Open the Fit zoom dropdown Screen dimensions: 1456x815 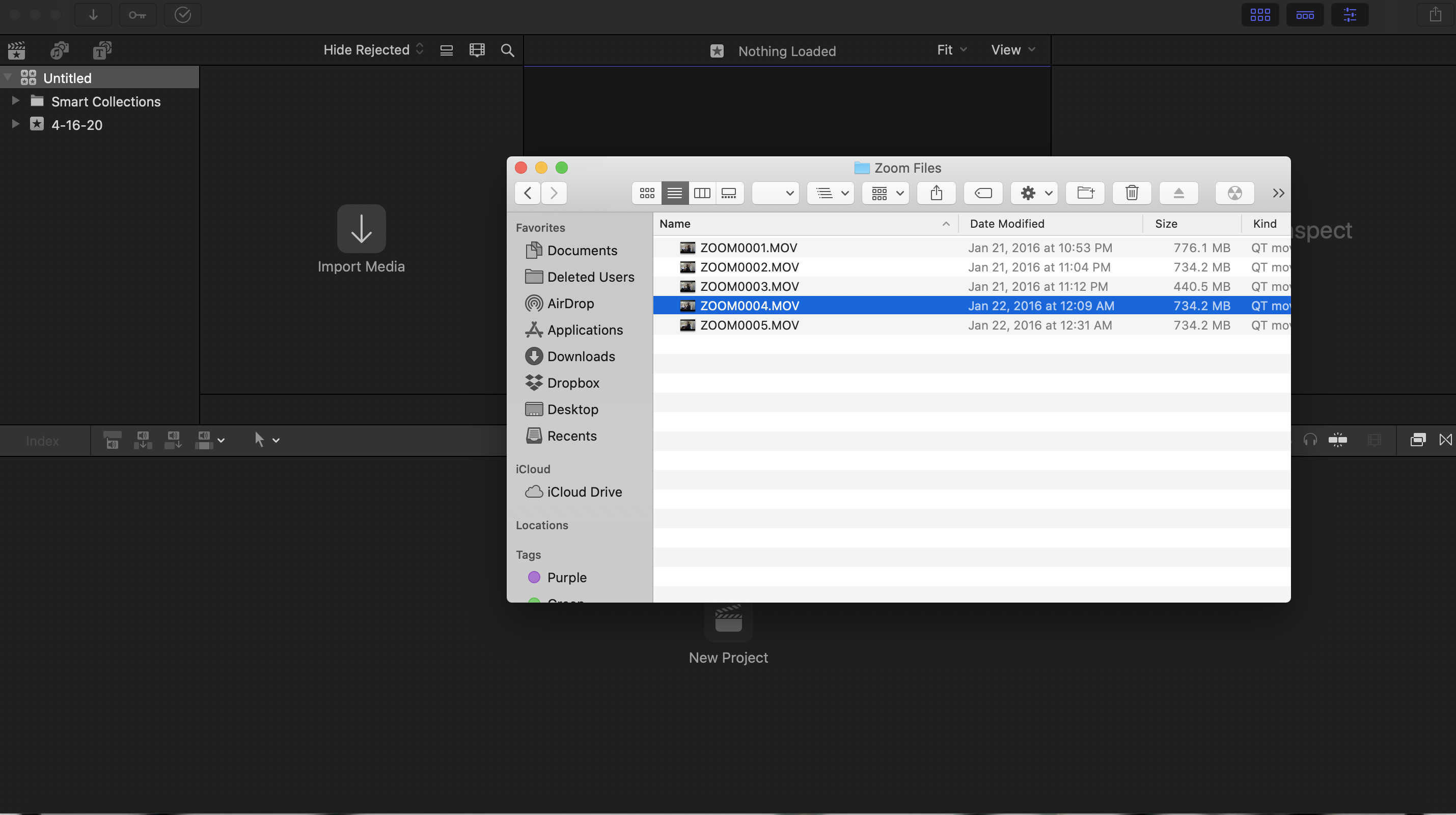point(951,50)
